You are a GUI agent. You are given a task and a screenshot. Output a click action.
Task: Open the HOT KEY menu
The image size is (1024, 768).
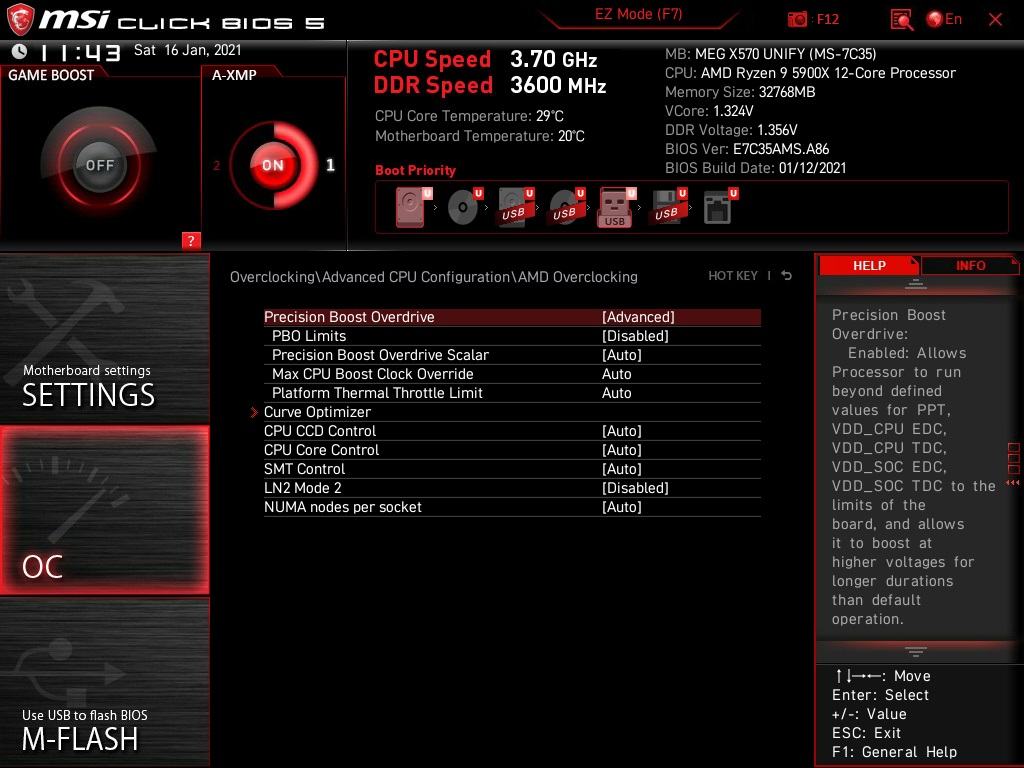click(733, 276)
